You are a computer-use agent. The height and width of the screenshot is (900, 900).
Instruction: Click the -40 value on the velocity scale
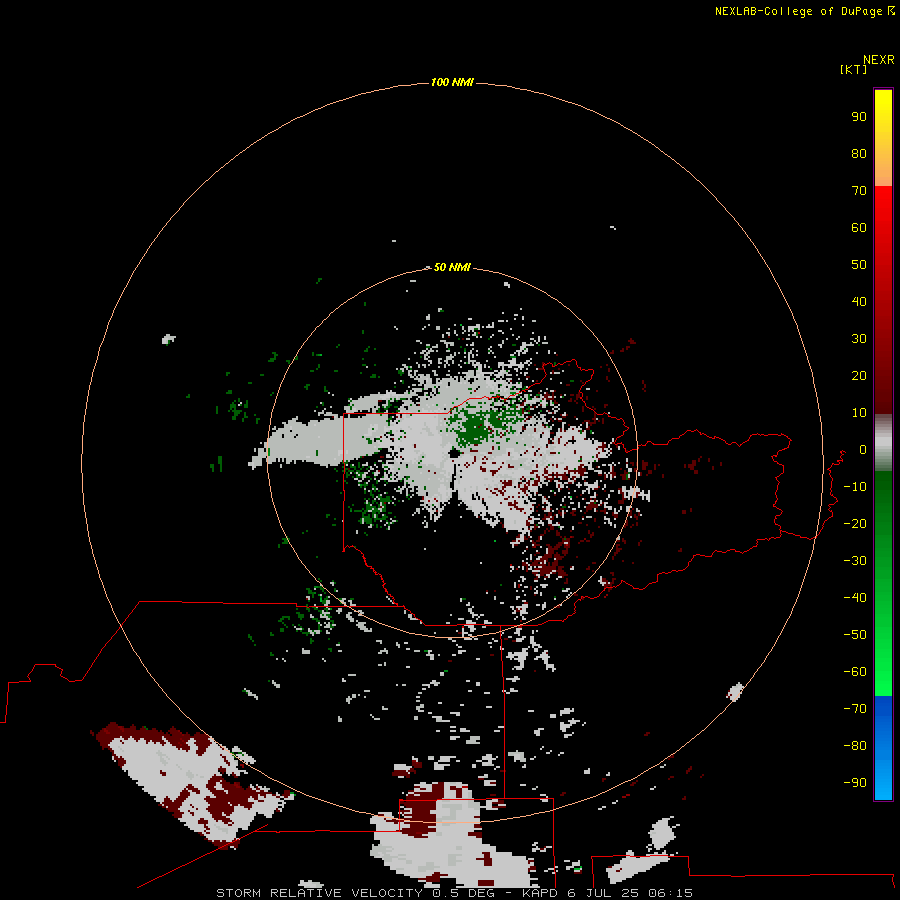855,598
